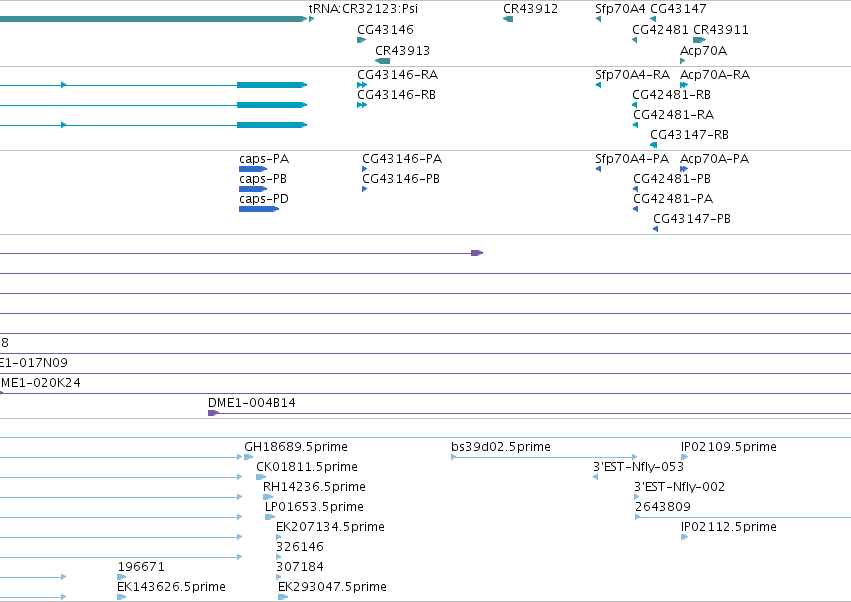851x602 pixels.
Task: Click the EK143626.5prime EST label
Action: click(x=172, y=587)
